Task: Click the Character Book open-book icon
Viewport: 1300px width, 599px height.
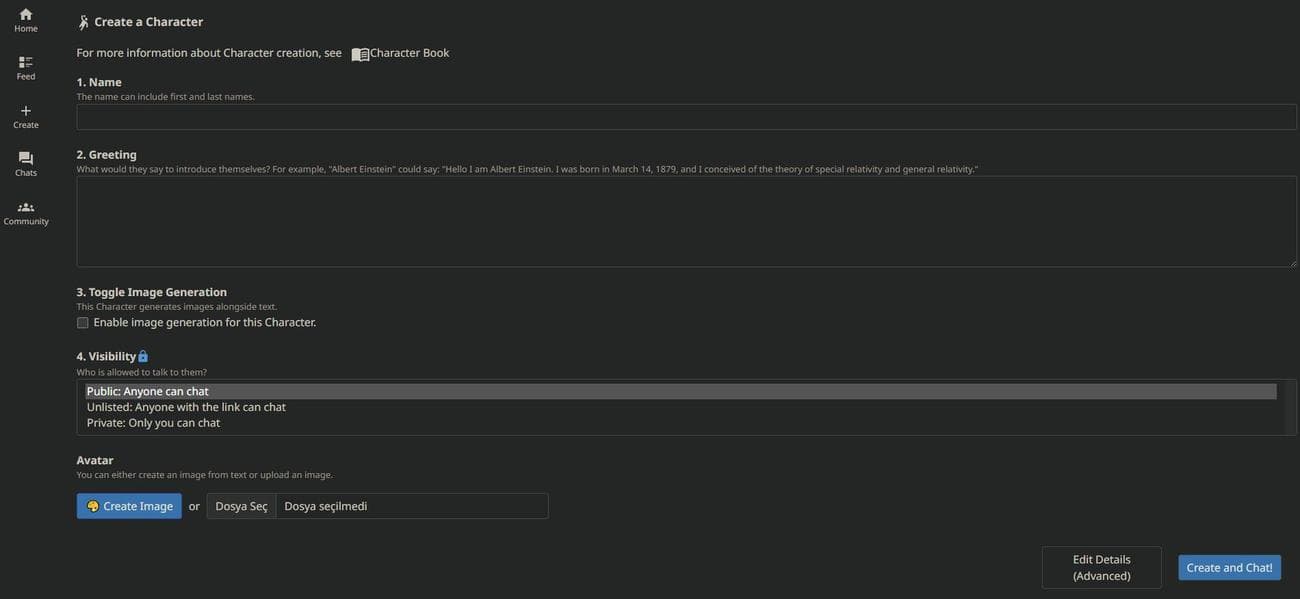Action: pos(360,54)
